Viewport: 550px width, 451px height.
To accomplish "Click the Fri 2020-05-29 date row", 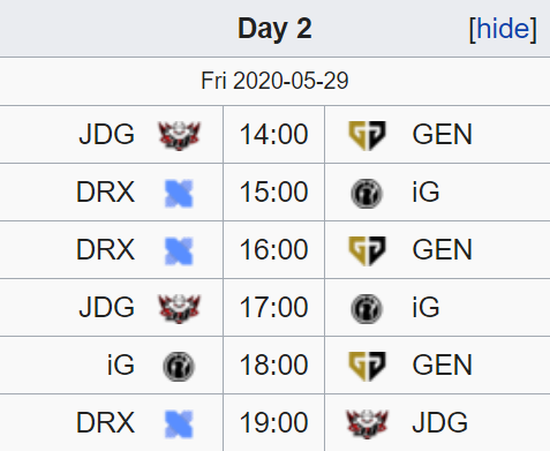I will 275,81.
